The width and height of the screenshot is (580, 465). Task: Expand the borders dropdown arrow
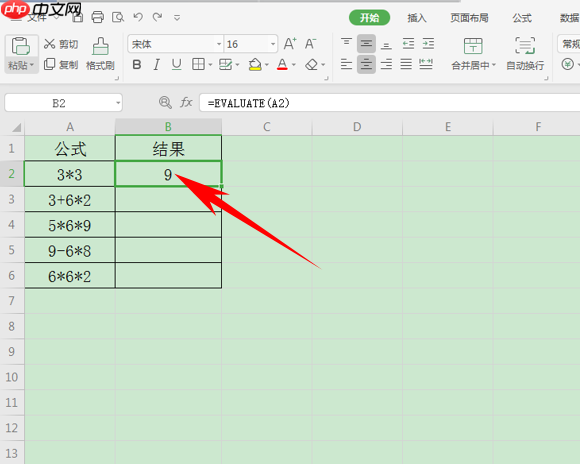pyautogui.click(x=210, y=65)
